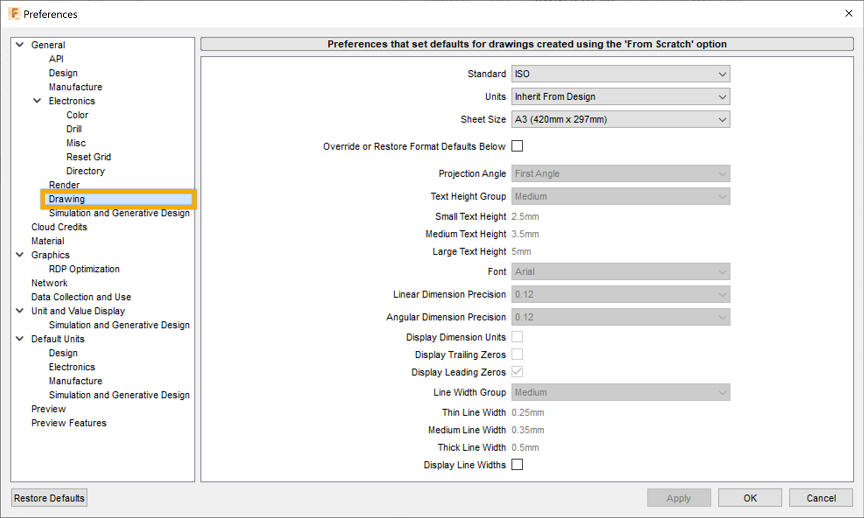Select the Render preferences item

64,185
